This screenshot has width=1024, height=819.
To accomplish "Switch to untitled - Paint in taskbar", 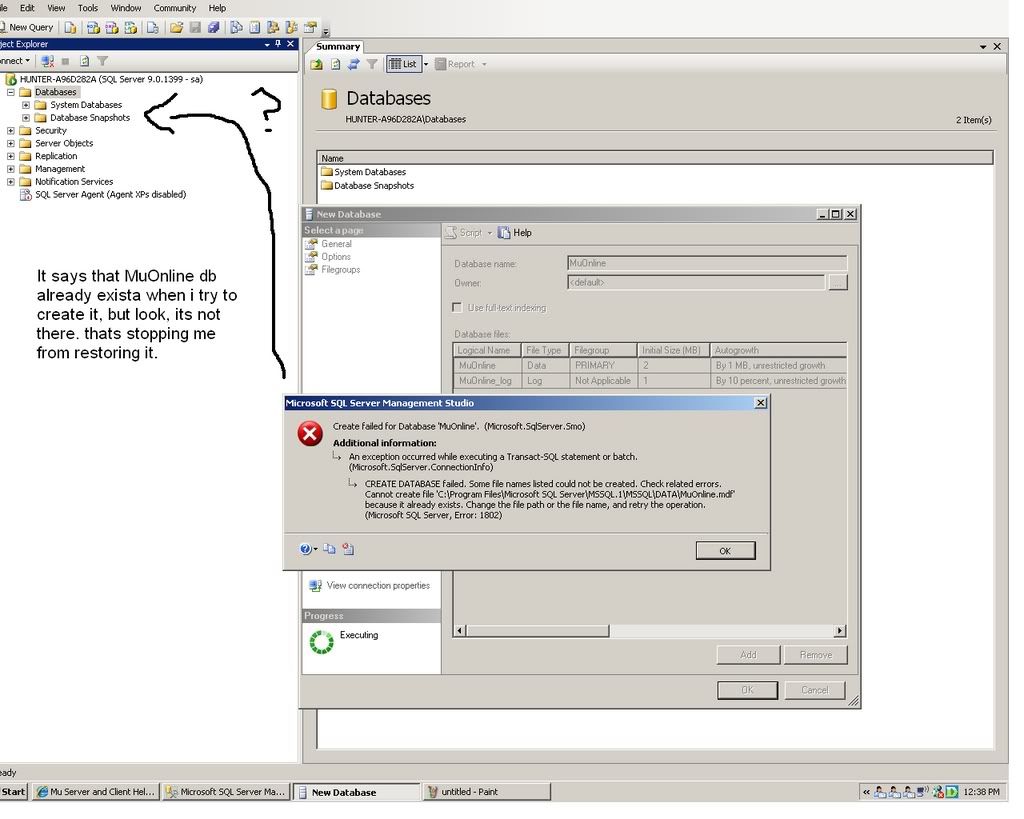I will point(486,792).
